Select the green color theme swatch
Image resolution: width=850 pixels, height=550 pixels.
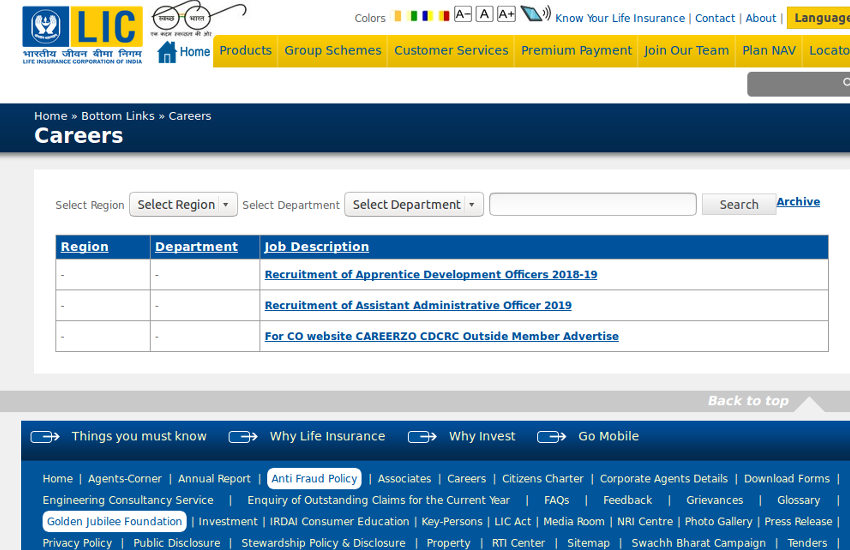click(x=414, y=16)
